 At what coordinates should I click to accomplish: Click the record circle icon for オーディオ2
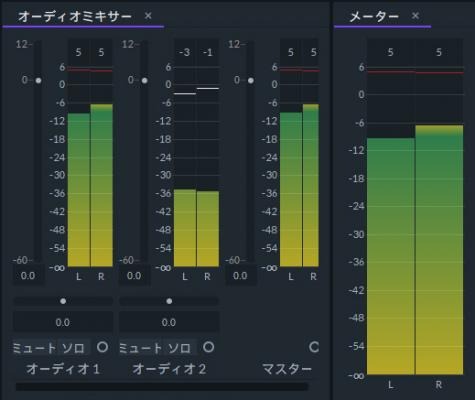tap(209, 347)
